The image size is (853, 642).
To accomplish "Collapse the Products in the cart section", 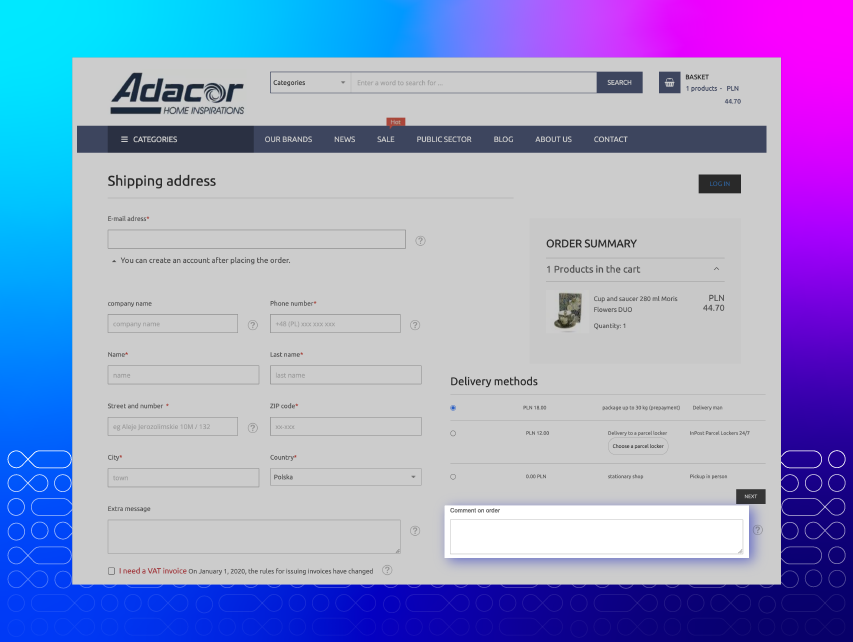I will [x=717, y=269].
